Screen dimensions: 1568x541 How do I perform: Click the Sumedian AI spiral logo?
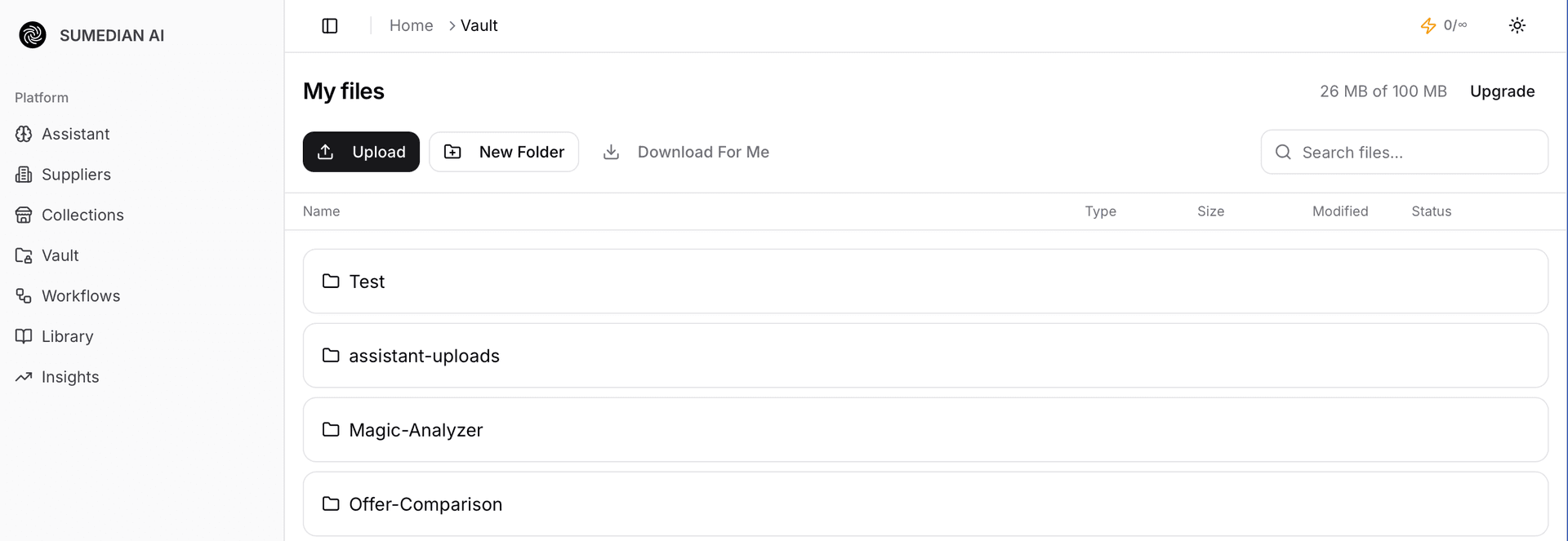(x=33, y=35)
